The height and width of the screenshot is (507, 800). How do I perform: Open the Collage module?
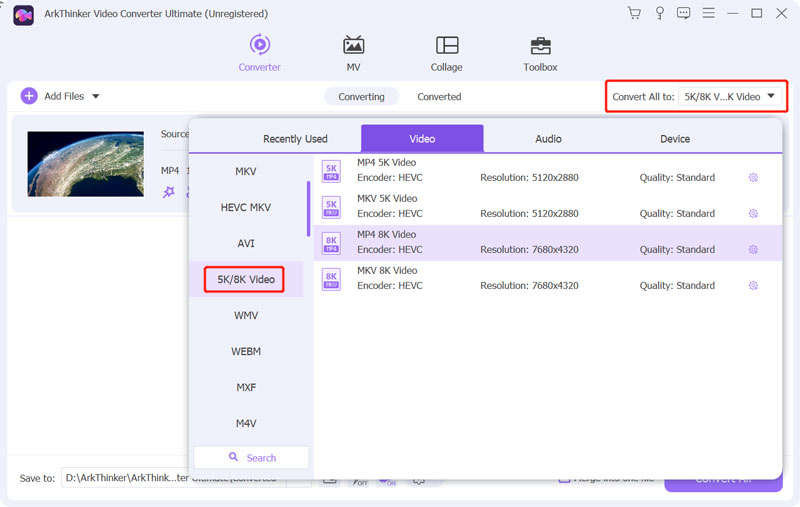coord(446,53)
